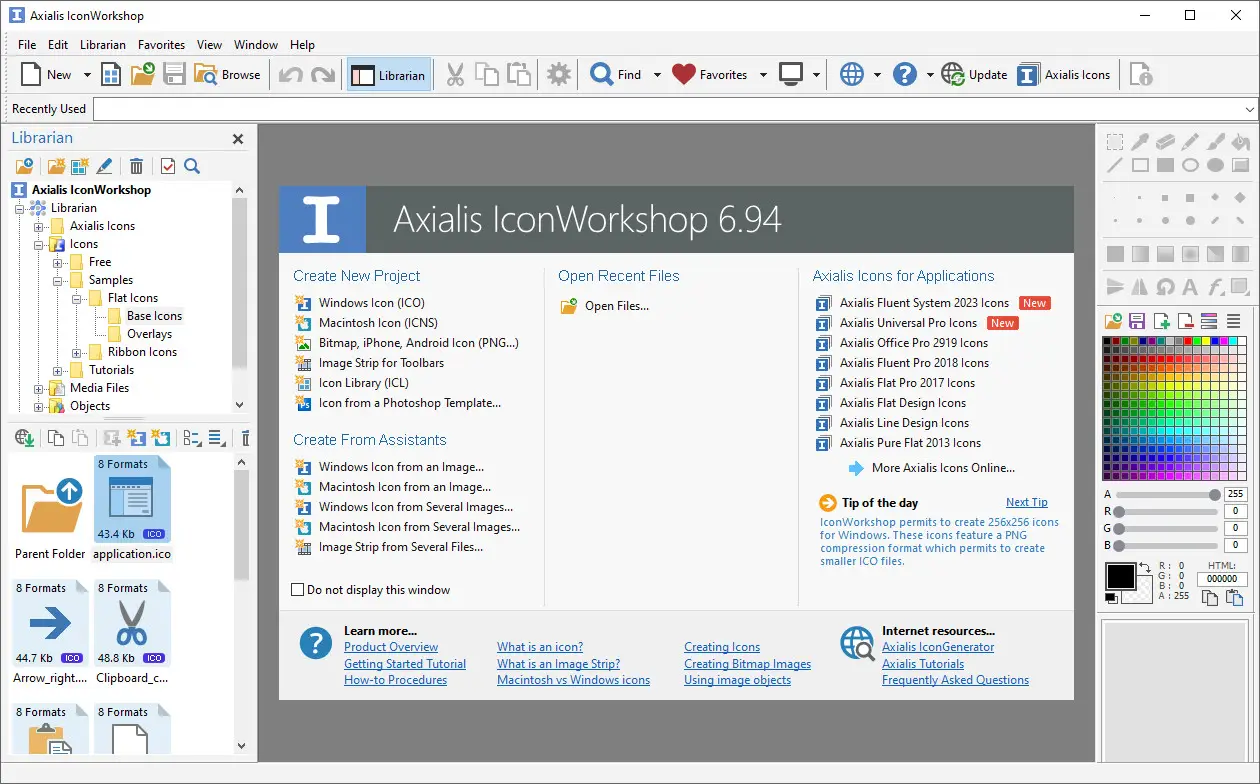Click the HTML color code field

[x=1222, y=579]
